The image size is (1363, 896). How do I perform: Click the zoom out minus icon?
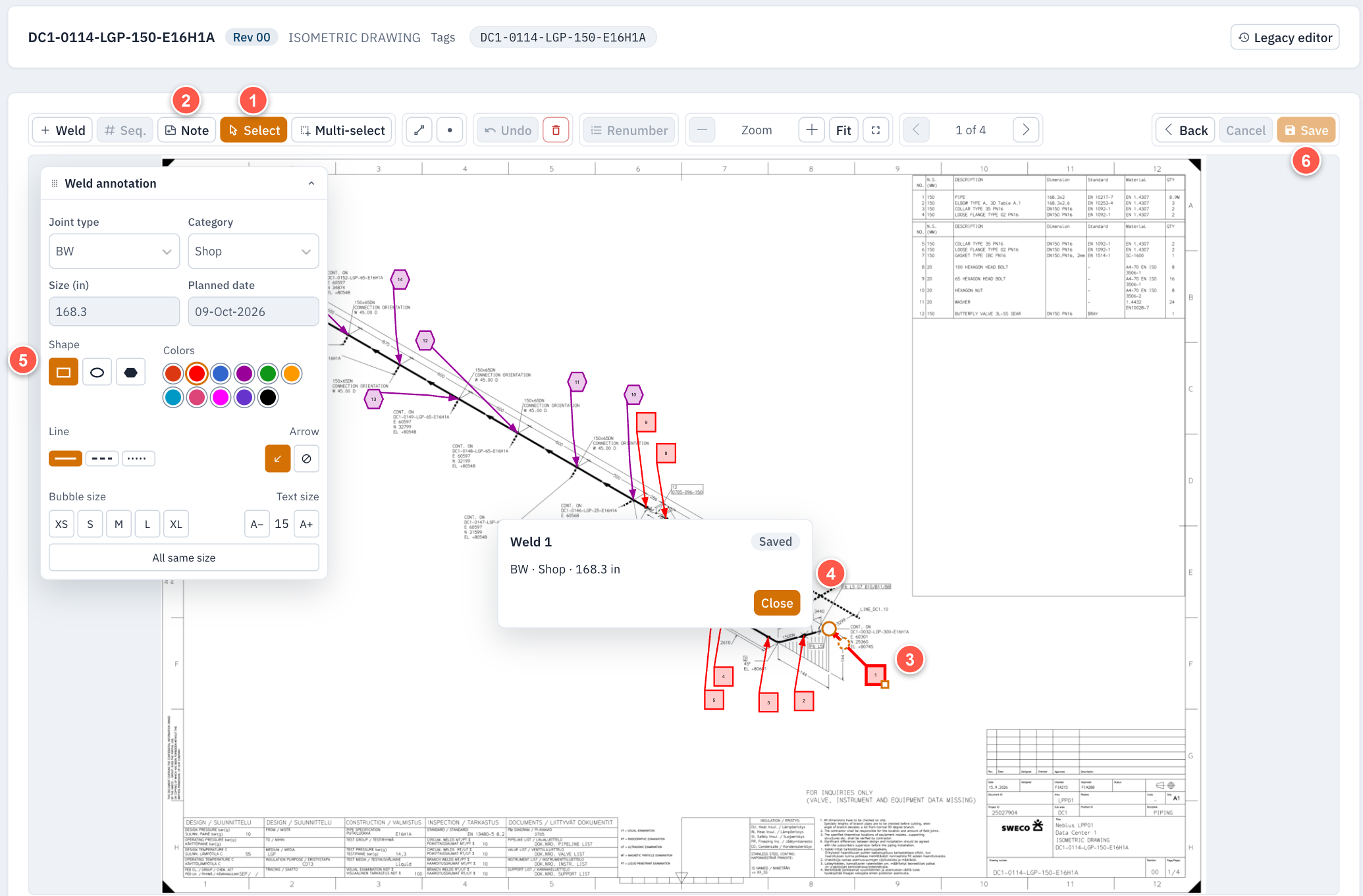(703, 130)
